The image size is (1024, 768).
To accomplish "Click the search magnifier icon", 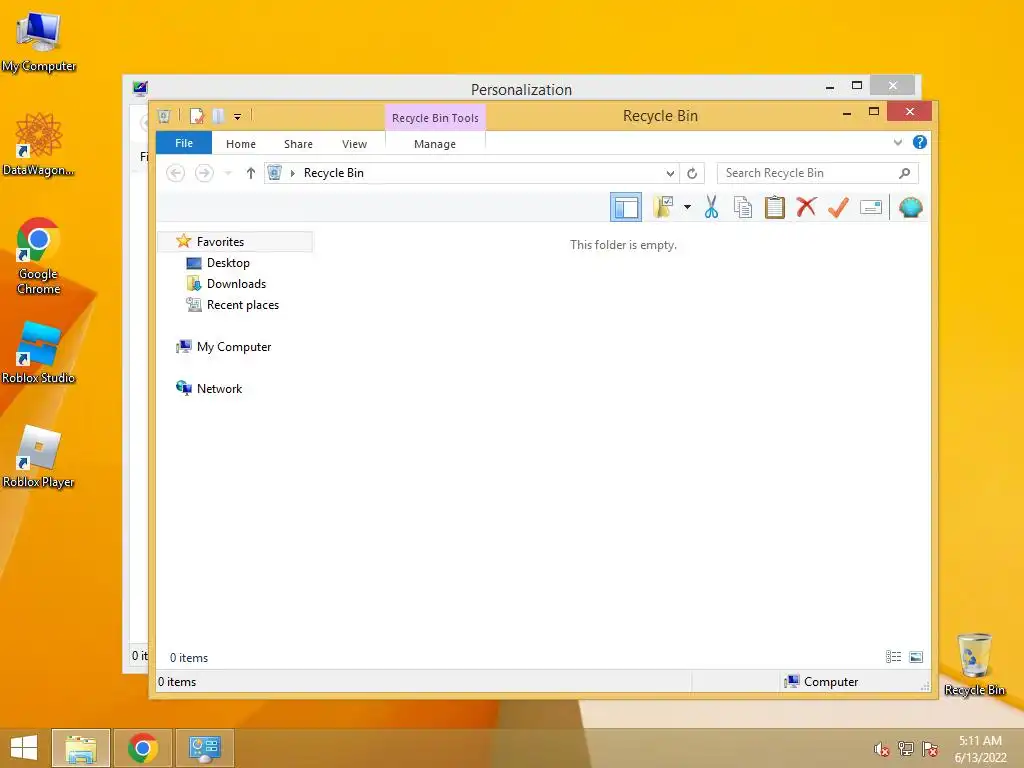I will click(x=904, y=173).
